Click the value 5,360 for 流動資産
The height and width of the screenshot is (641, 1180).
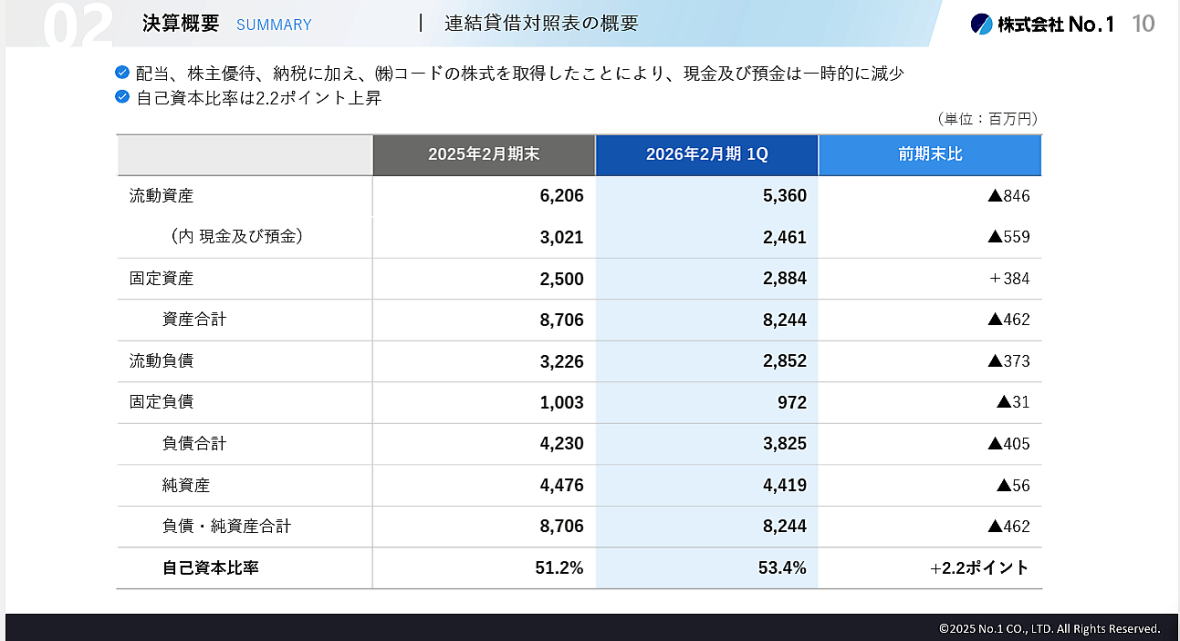[x=784, y=196]
